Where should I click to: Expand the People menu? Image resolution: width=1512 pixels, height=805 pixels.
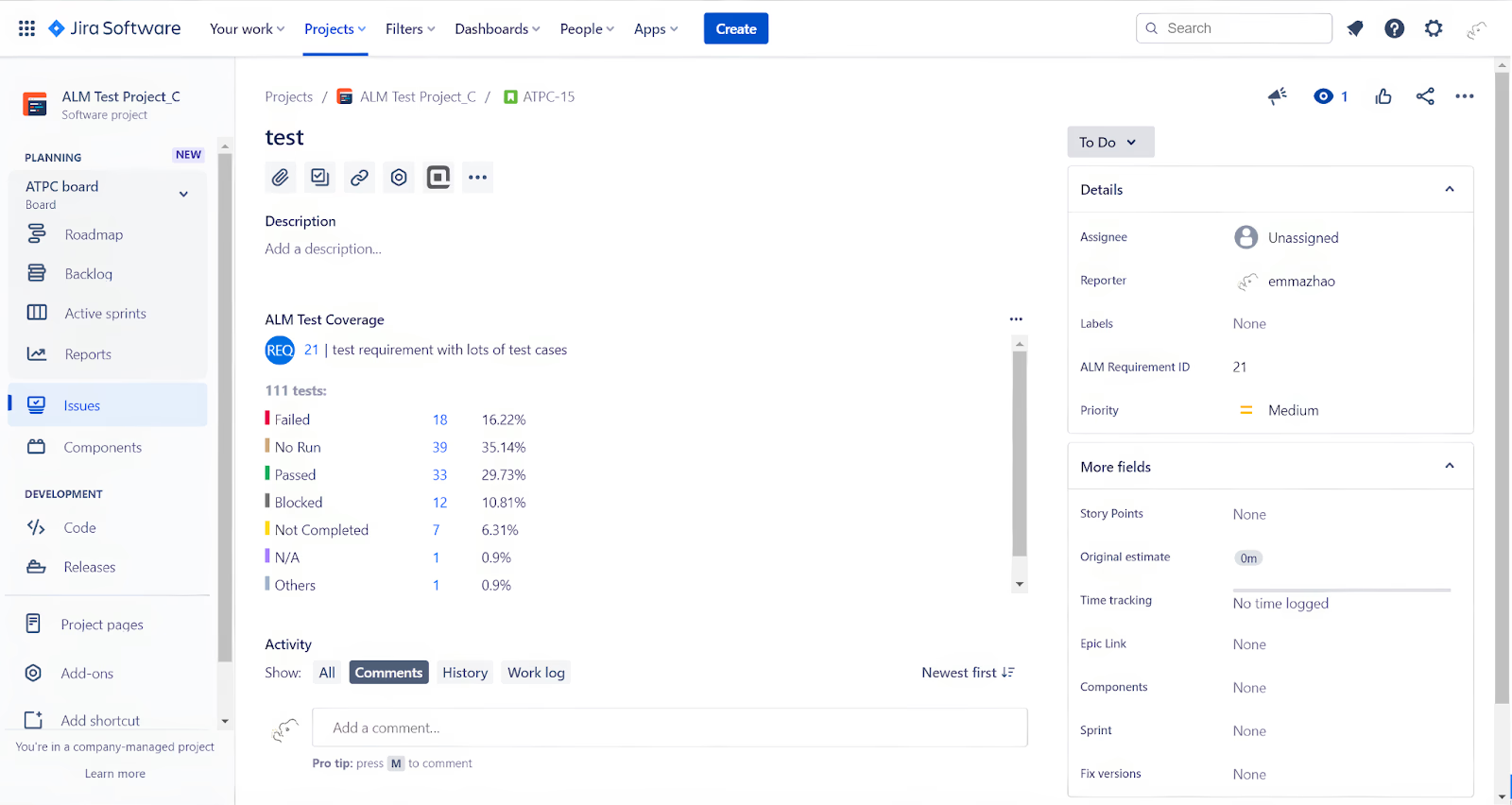[587, 29]
